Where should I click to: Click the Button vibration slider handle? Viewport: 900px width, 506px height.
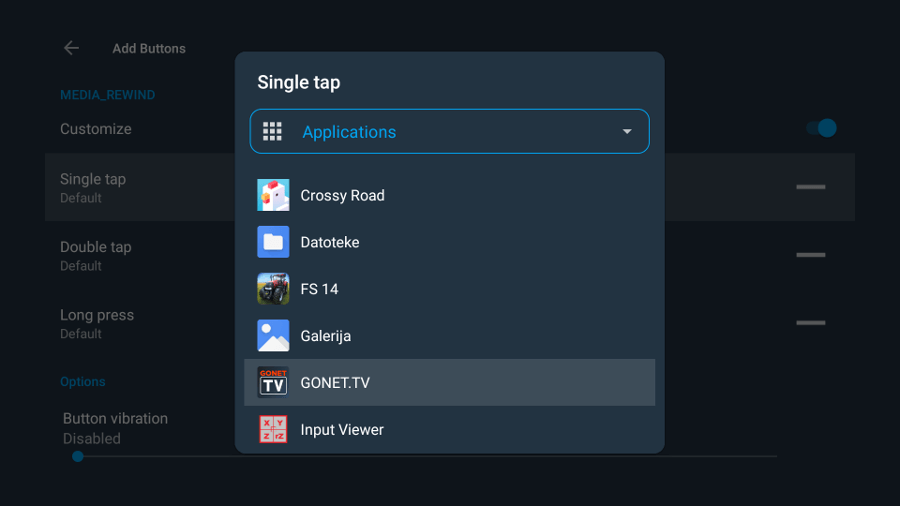(78, 457)
